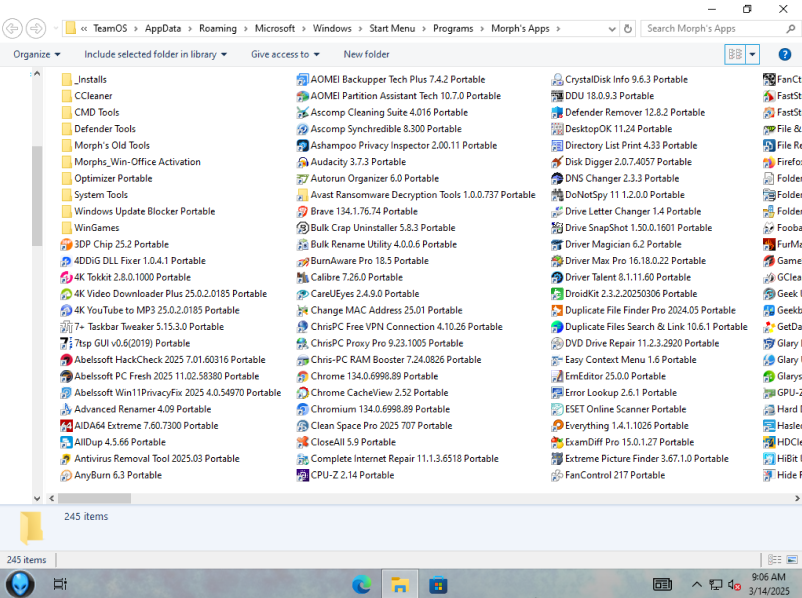Open the CCleaner folder icon
This screenshot has width=802, height=598.
(x=66, y=96)
